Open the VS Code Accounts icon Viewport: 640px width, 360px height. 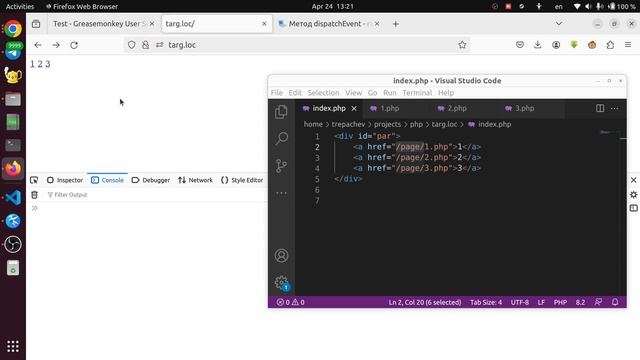281,256
